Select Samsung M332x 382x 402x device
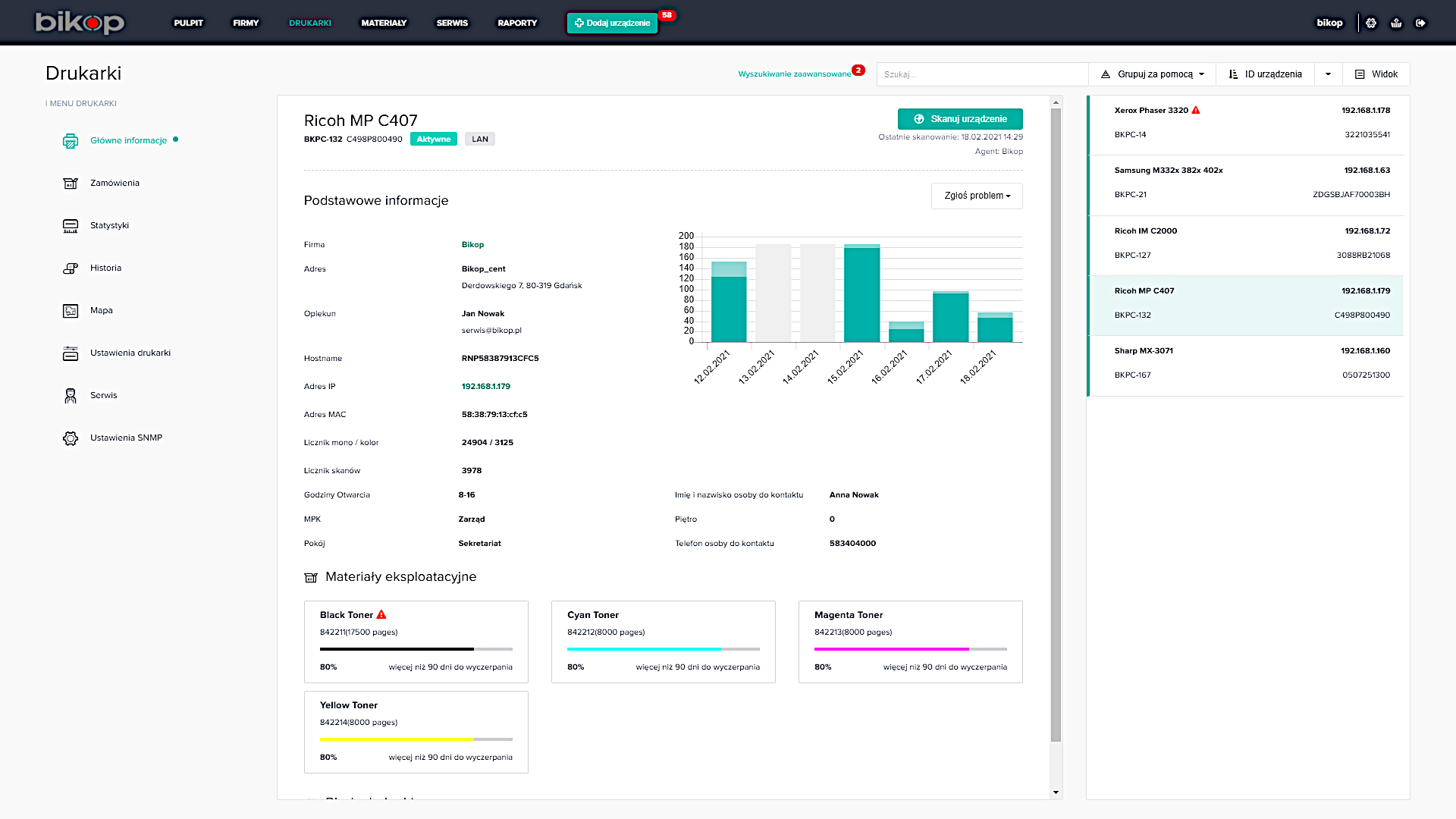Screen dimensions: 1456x819 pos(1246,186)
